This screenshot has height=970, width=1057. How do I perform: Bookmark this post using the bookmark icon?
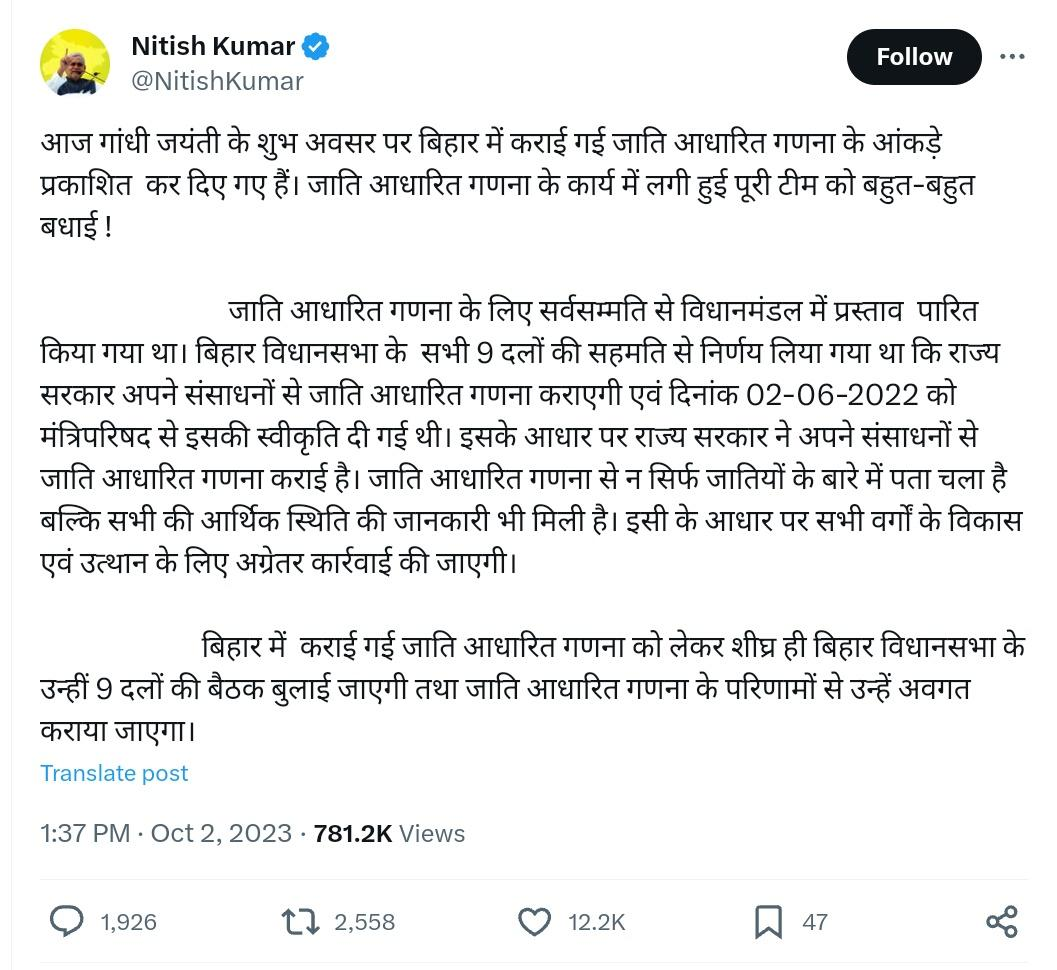(x=768, y=921)
